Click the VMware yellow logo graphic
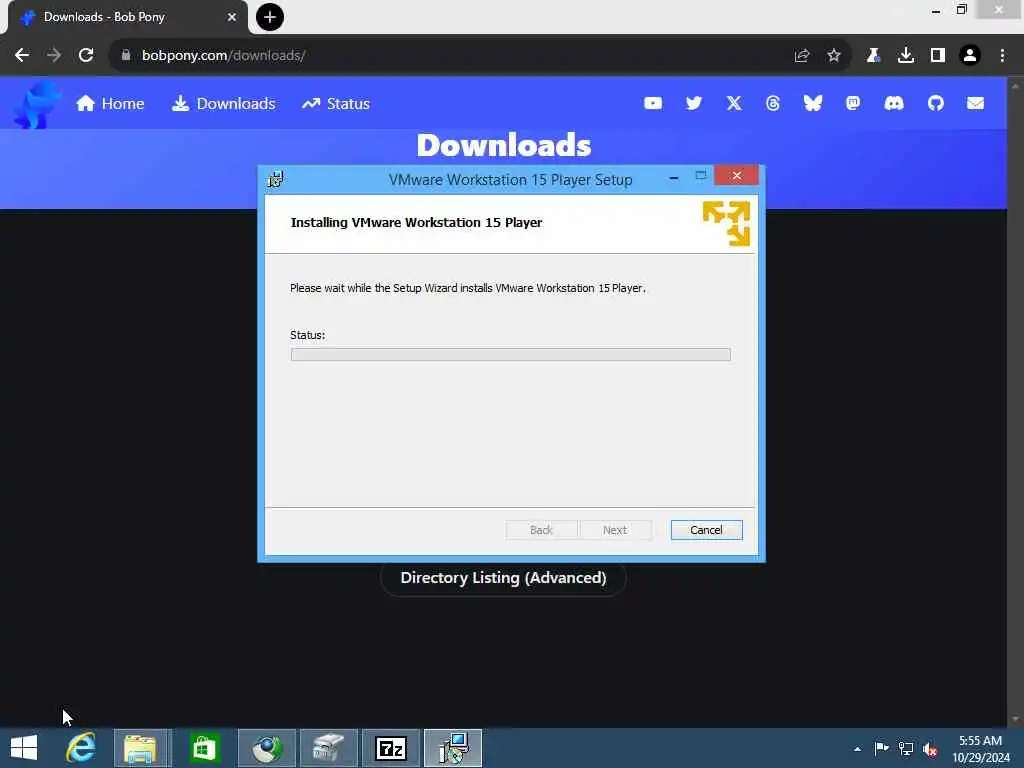This screenshot has height=768, width=1024. pyautogui.click(x=726, y=223)
